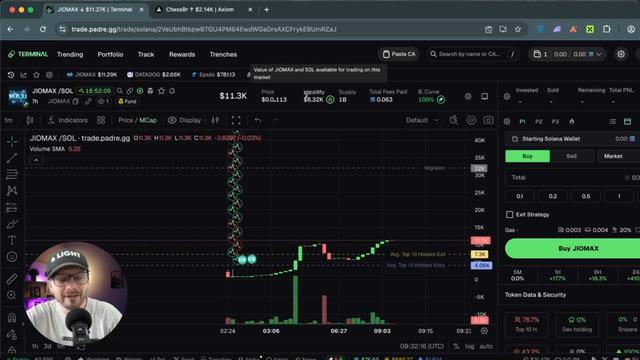This screenshot has height=360, width=640.
Task: Open the Indicators menu
Action: point(68,120)
